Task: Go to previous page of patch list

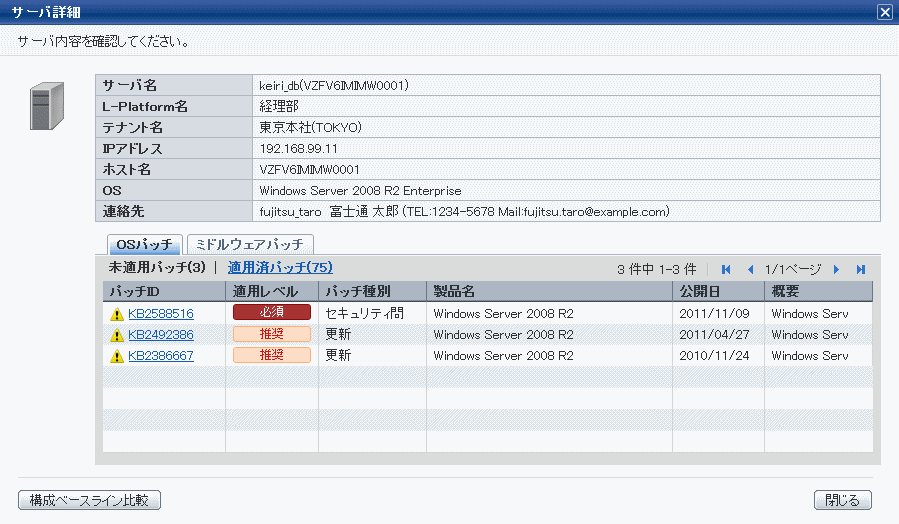Action: pos(751,269)
